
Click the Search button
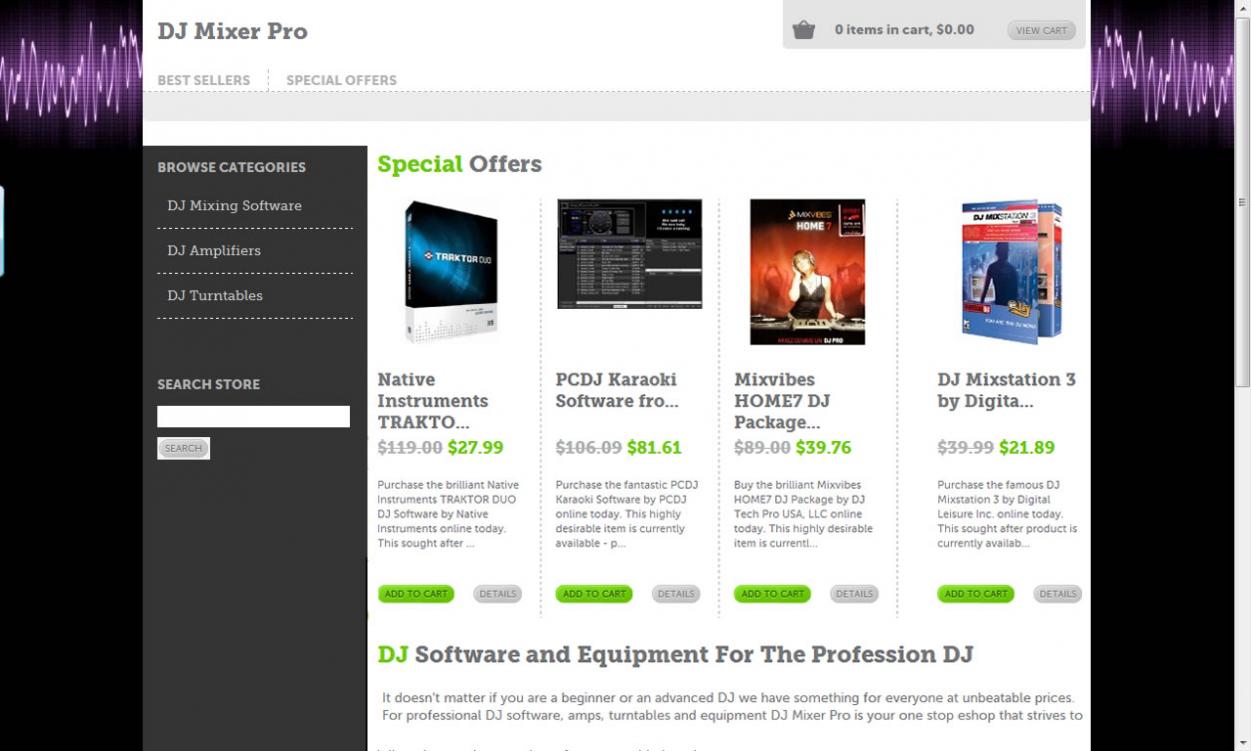[183, 448]
